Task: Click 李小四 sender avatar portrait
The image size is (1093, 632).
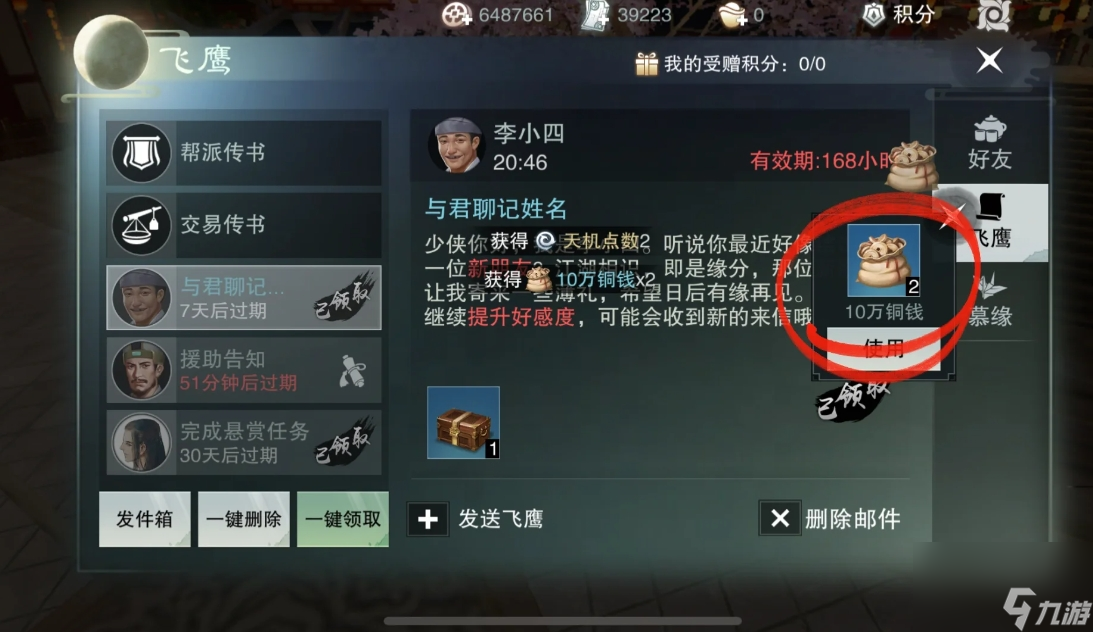Action: pyautogui.click(x=456, y=146)
